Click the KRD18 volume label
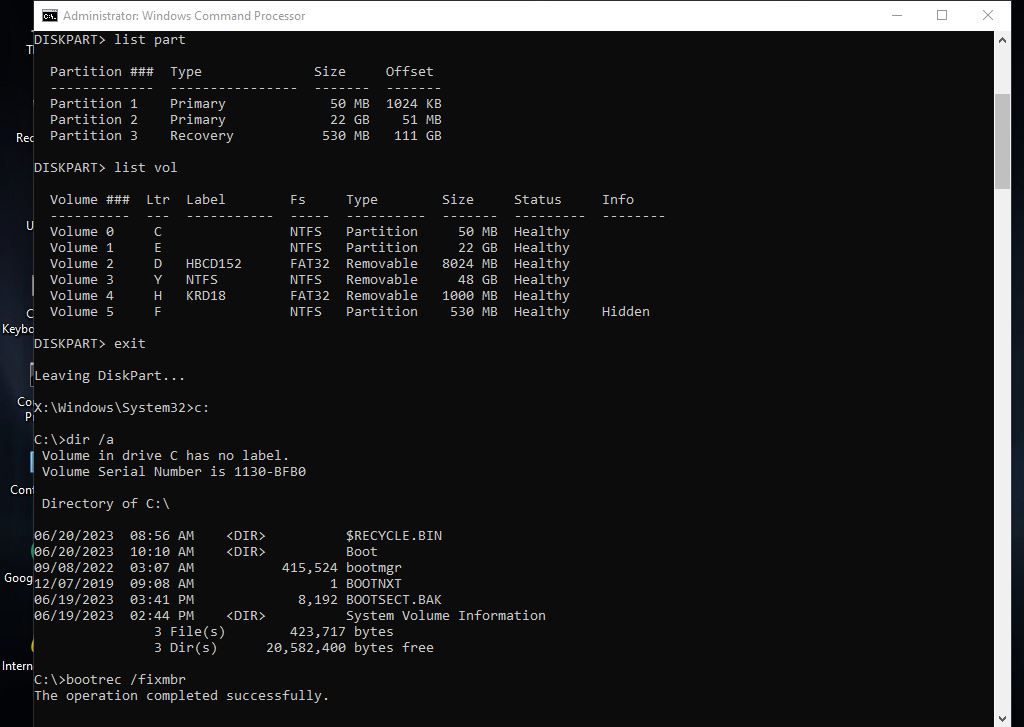The height and width of the screenshot is (727, 1024). pos(206,295)
